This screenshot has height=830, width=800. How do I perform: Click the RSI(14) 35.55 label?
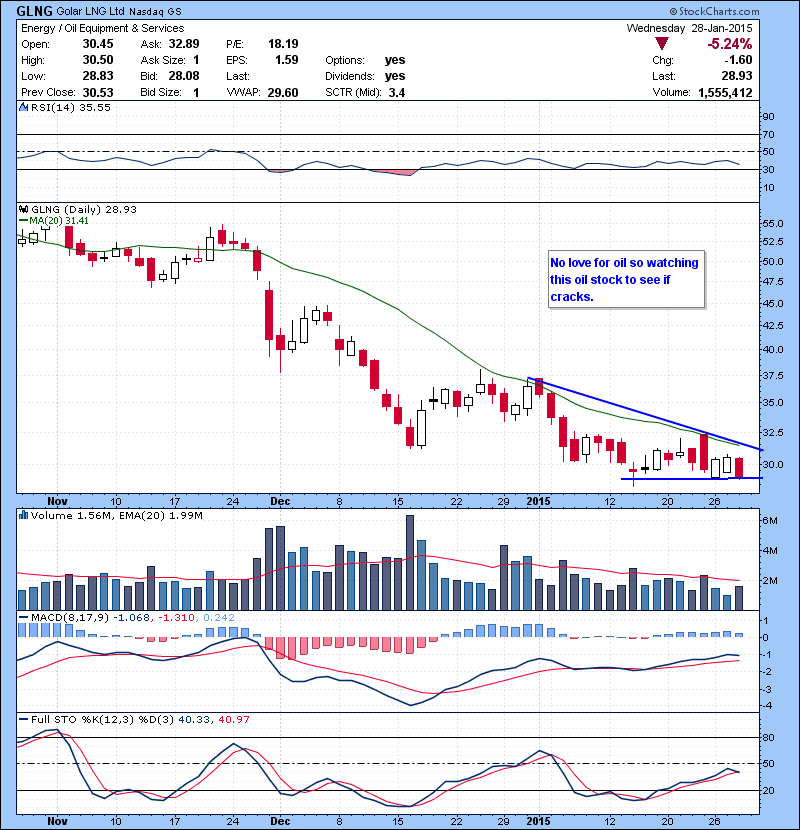[70, 107]
